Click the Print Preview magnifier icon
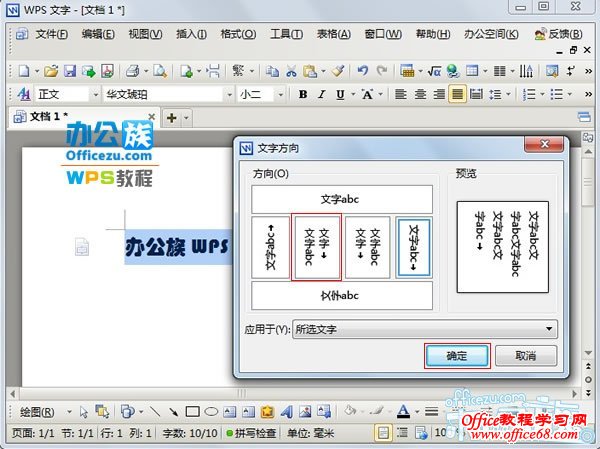The height and width of the screenshot is (449, 600). pyautogui.click(x=160, y=71)
